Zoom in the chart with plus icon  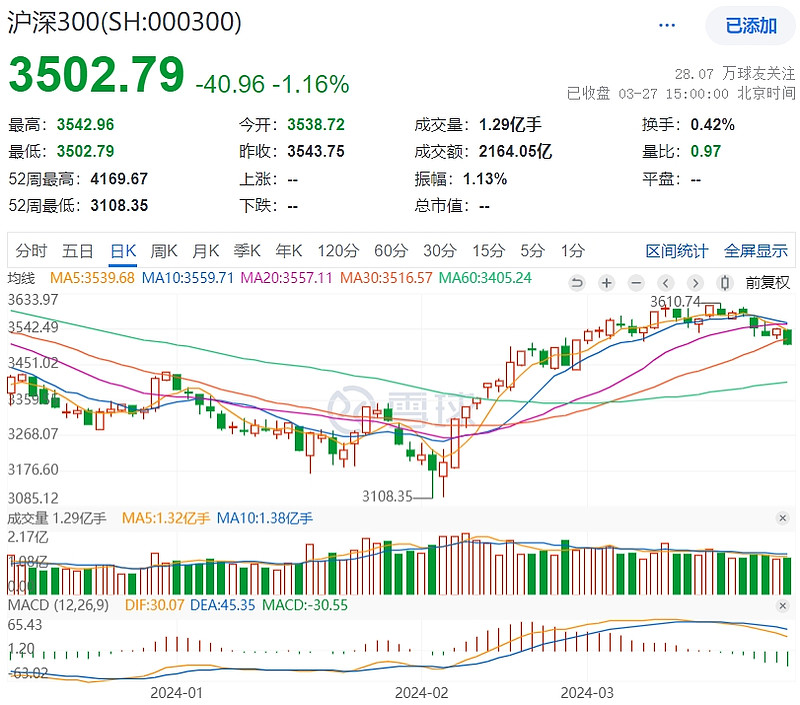[x=607, y=283]
